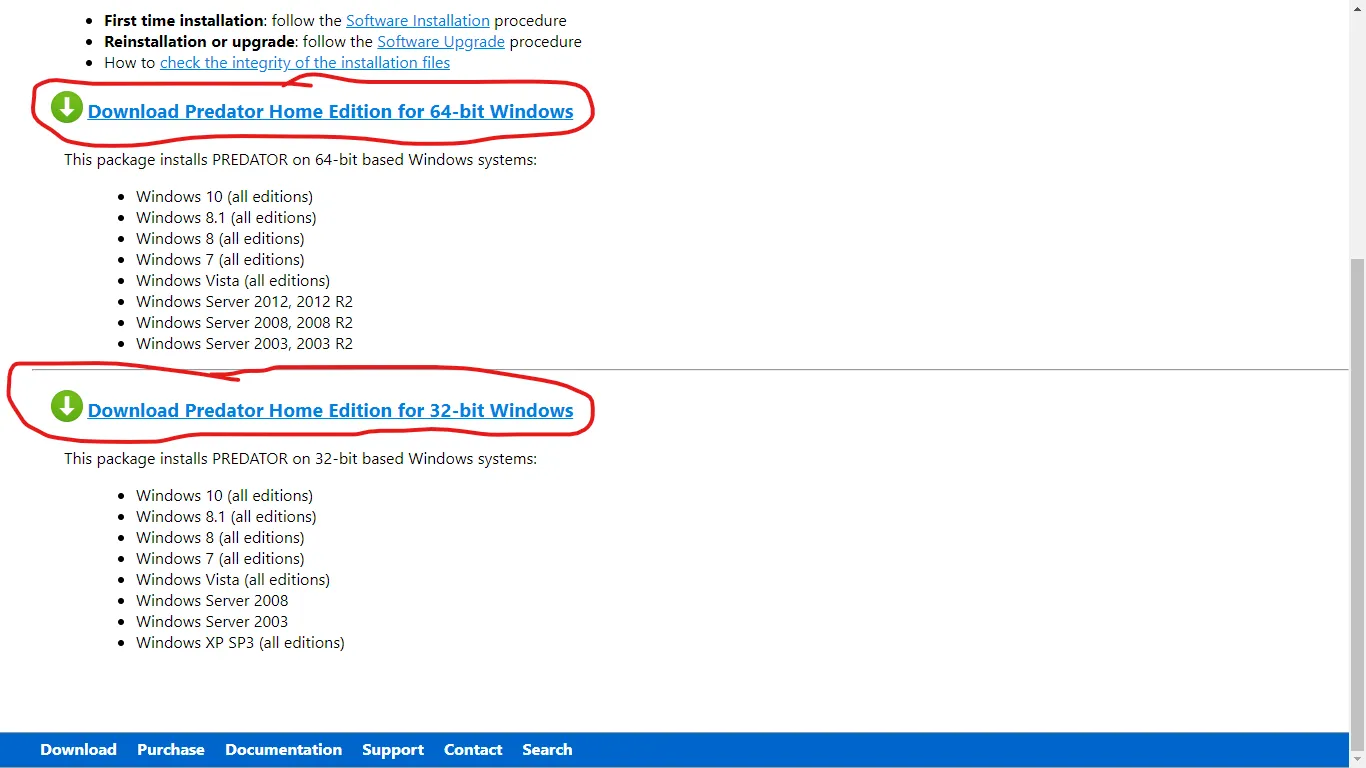Open Search from the footer navigation

[x=547, y=750]
